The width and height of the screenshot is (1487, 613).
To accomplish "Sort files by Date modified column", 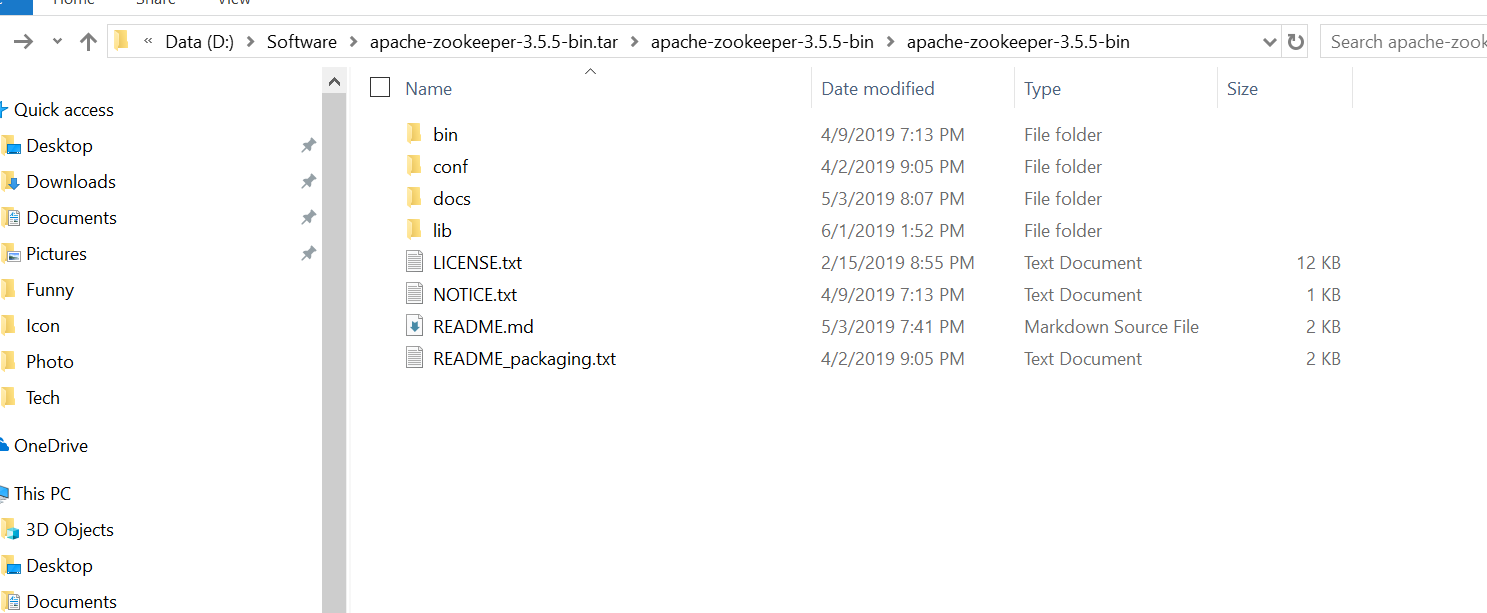I will click(x=878, y=89).
